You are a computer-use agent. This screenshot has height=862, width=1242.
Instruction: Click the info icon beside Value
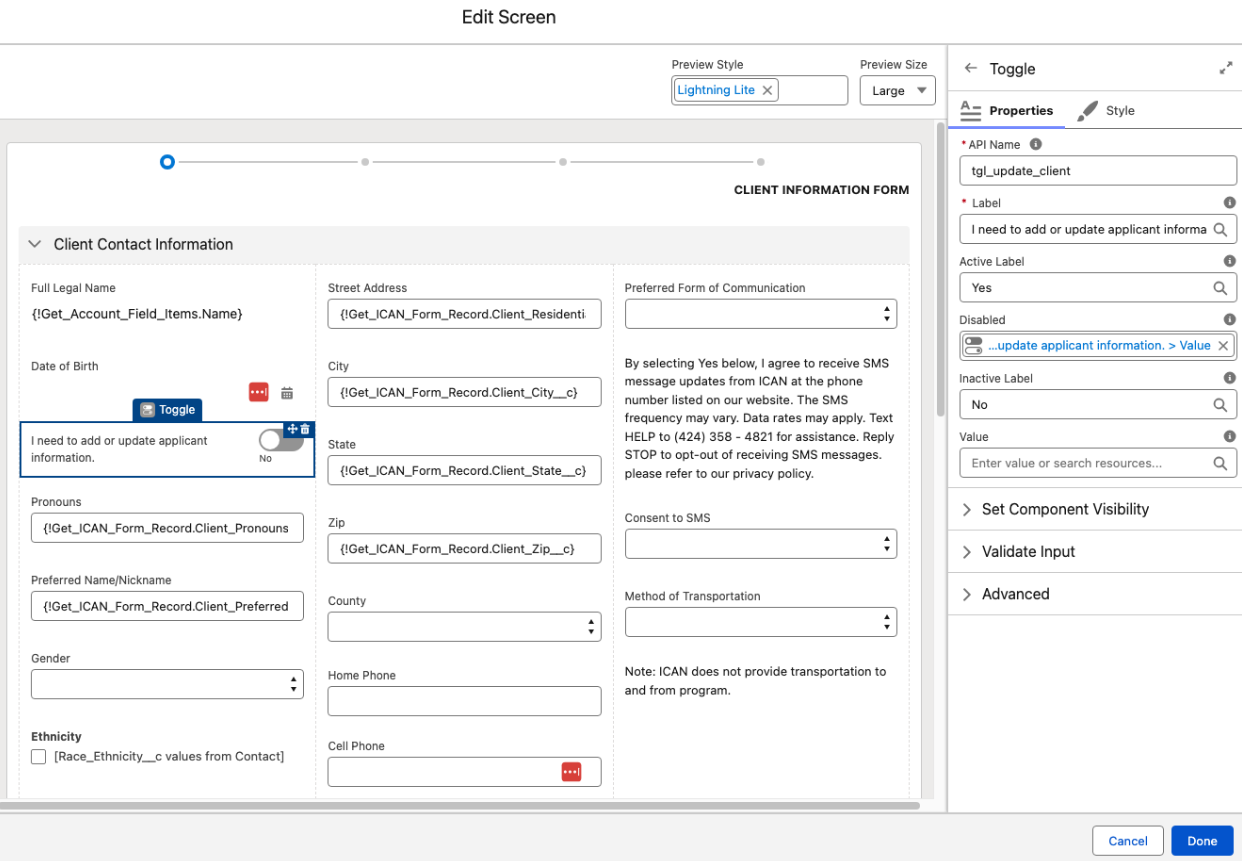point(1229,437)
